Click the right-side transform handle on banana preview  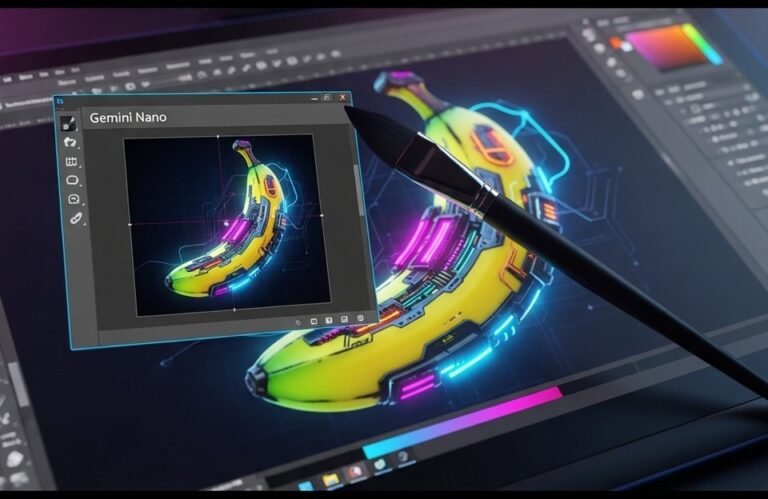click(x=322, y=215)
